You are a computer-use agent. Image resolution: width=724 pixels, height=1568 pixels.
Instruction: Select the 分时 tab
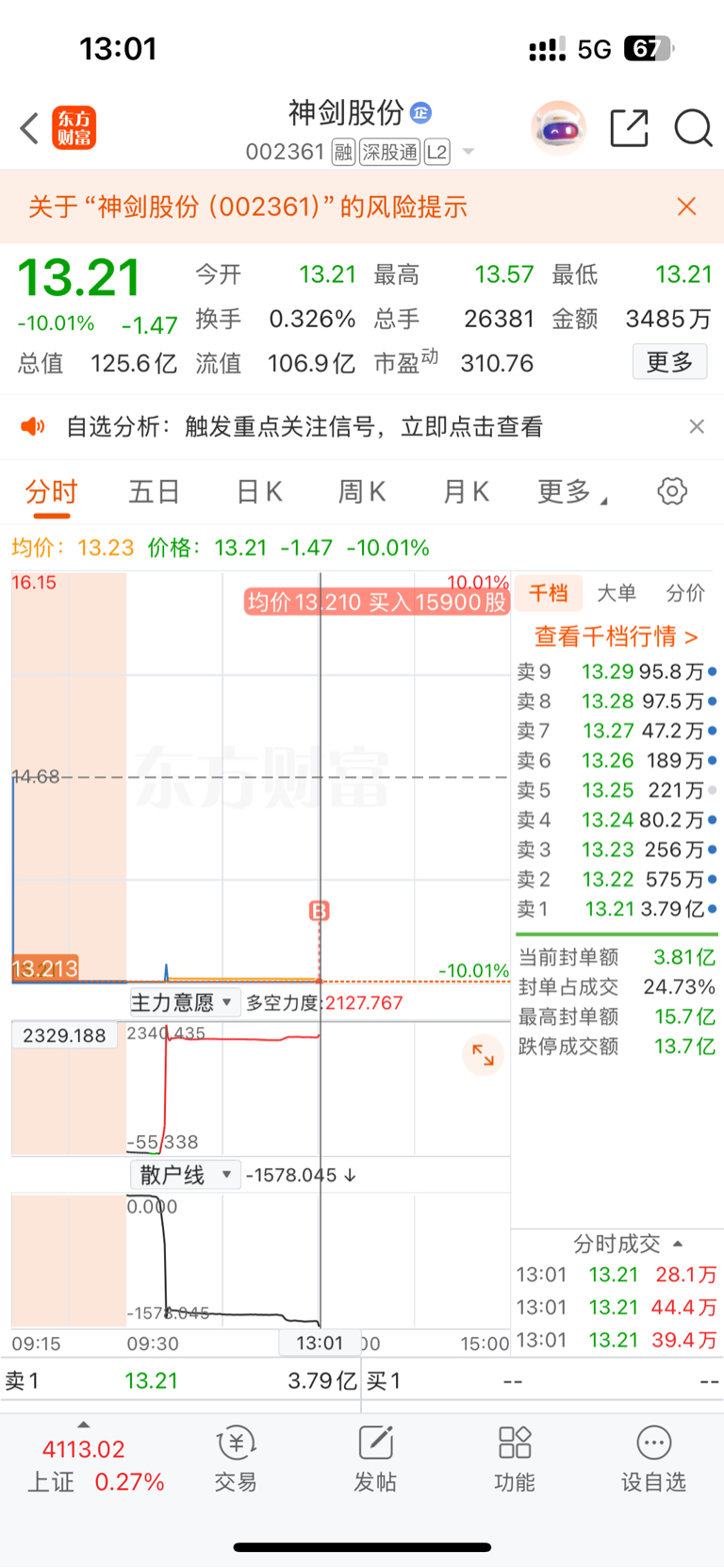[x=51, y=491]
